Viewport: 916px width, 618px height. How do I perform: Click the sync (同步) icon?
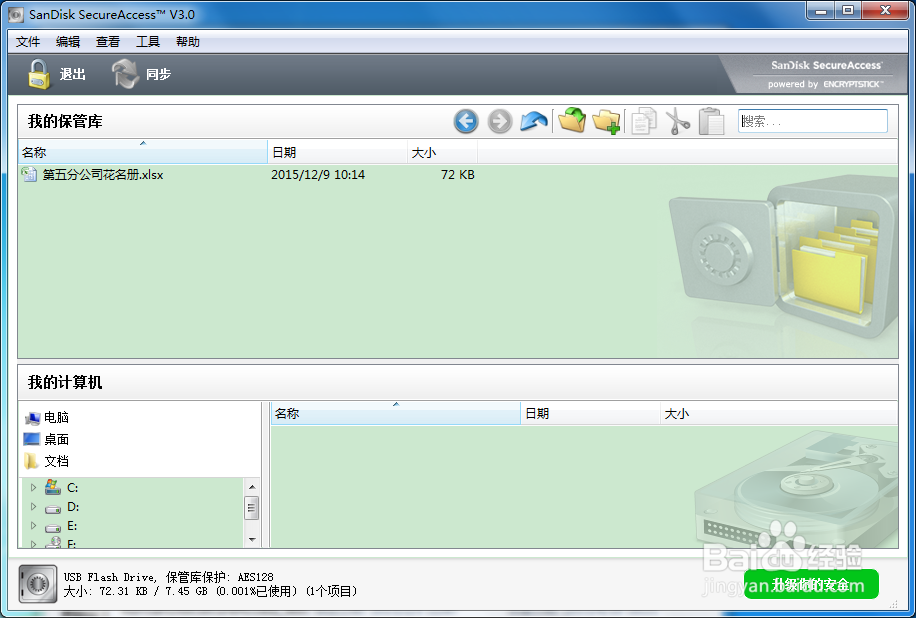(125, 74)
